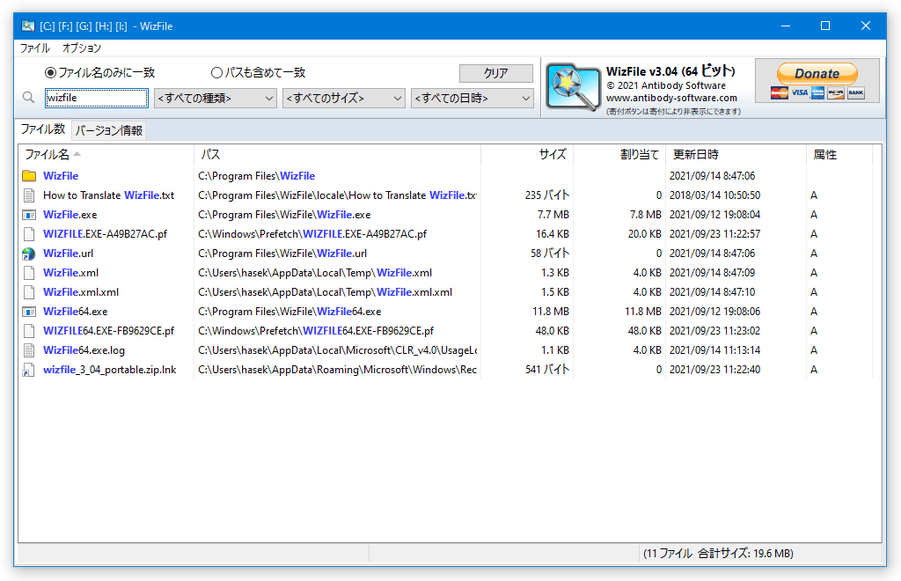
Task: Click the 16.4 KB size cell
Action: tap(552, 234)
